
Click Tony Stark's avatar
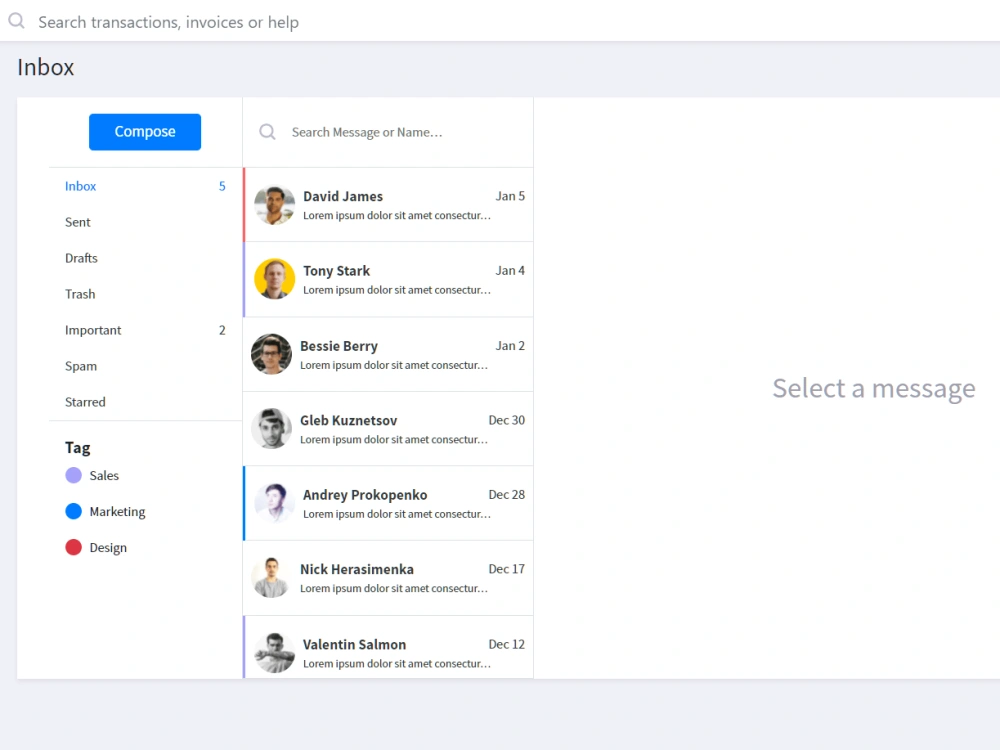(x=274, y=279)
